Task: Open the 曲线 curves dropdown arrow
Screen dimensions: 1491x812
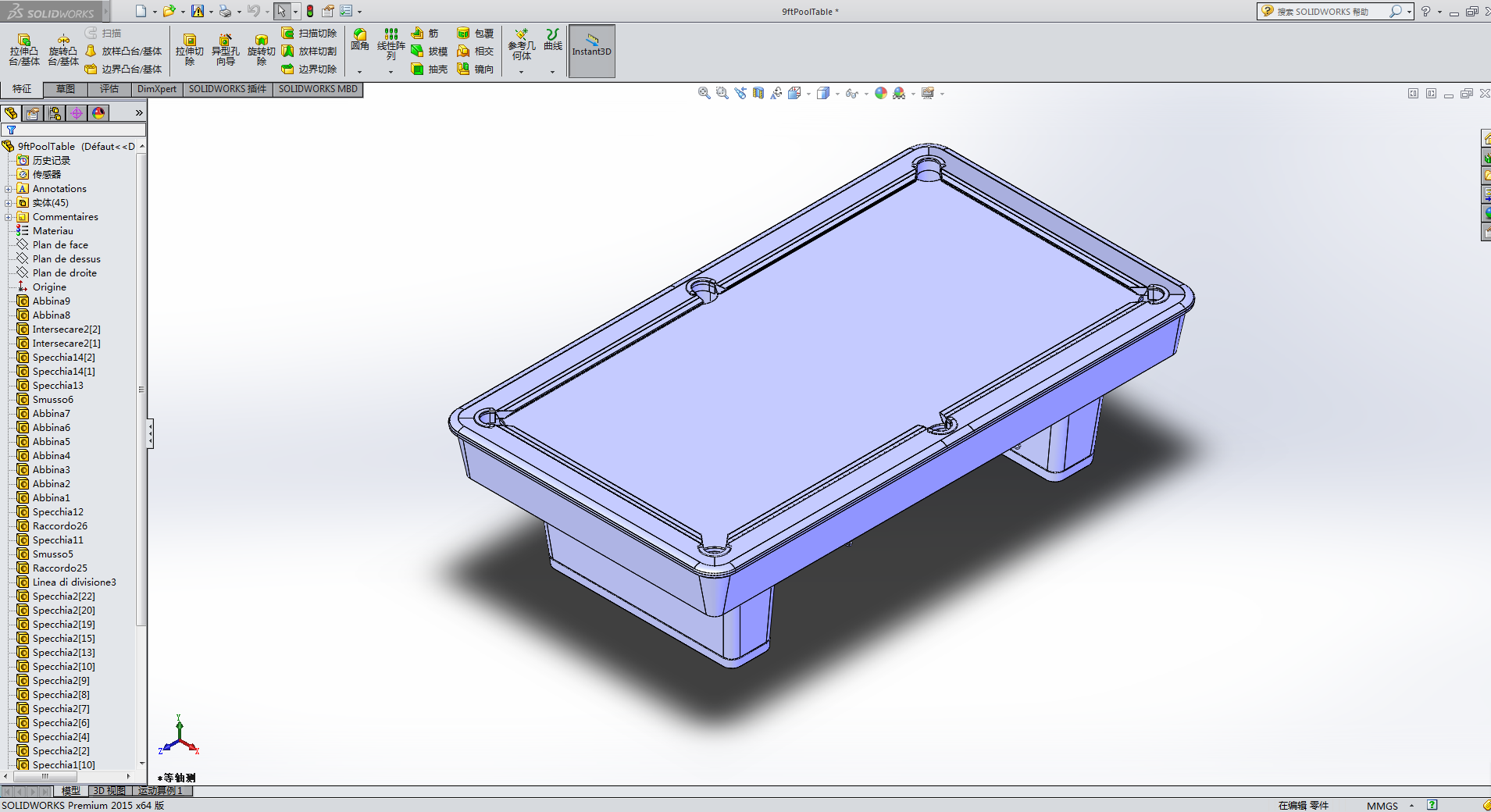Action: [x=553, y=72]
